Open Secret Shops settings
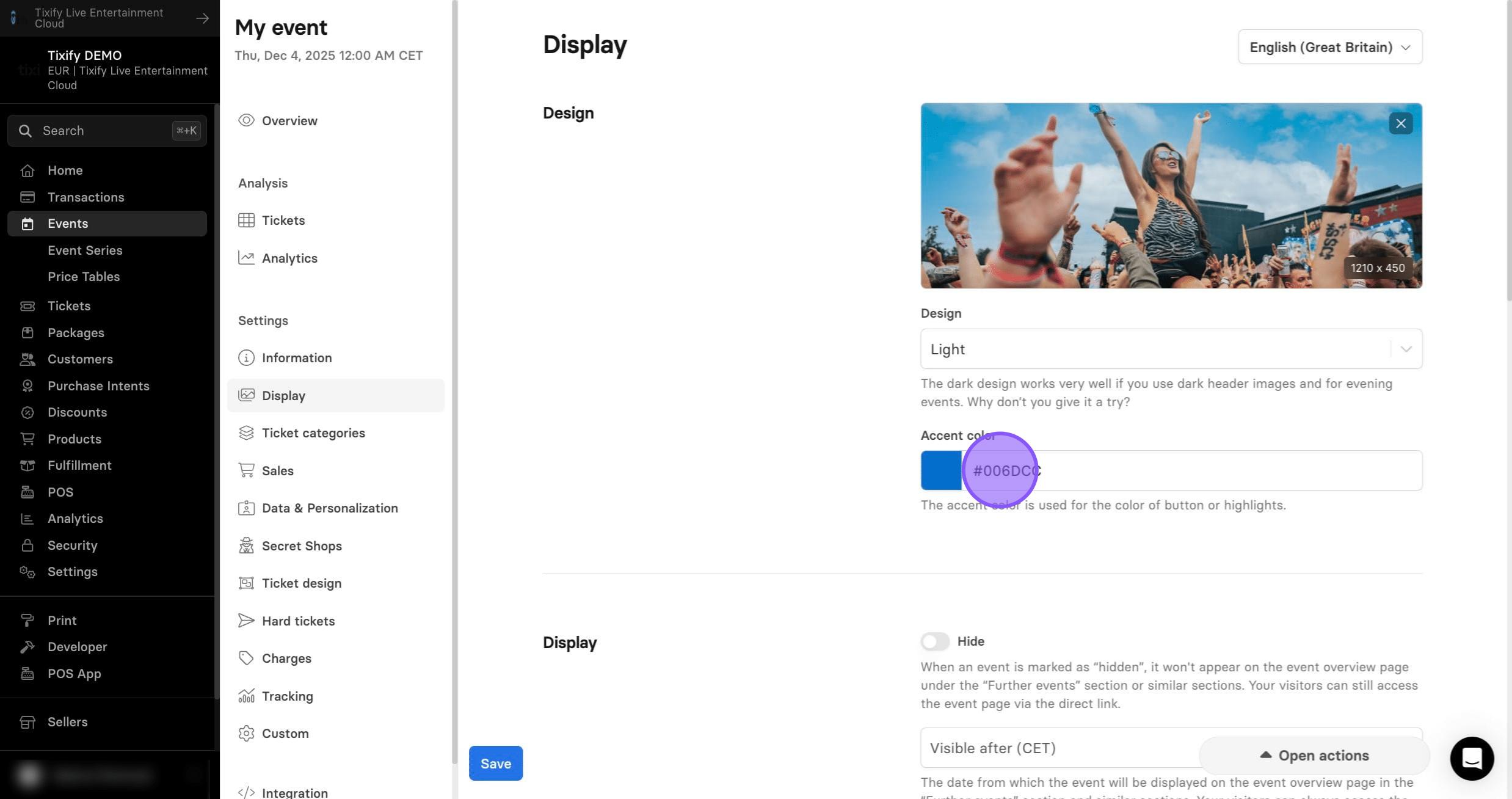This screenshot has height=799, width=1512. pyautogui.click(x=335, y=546)
